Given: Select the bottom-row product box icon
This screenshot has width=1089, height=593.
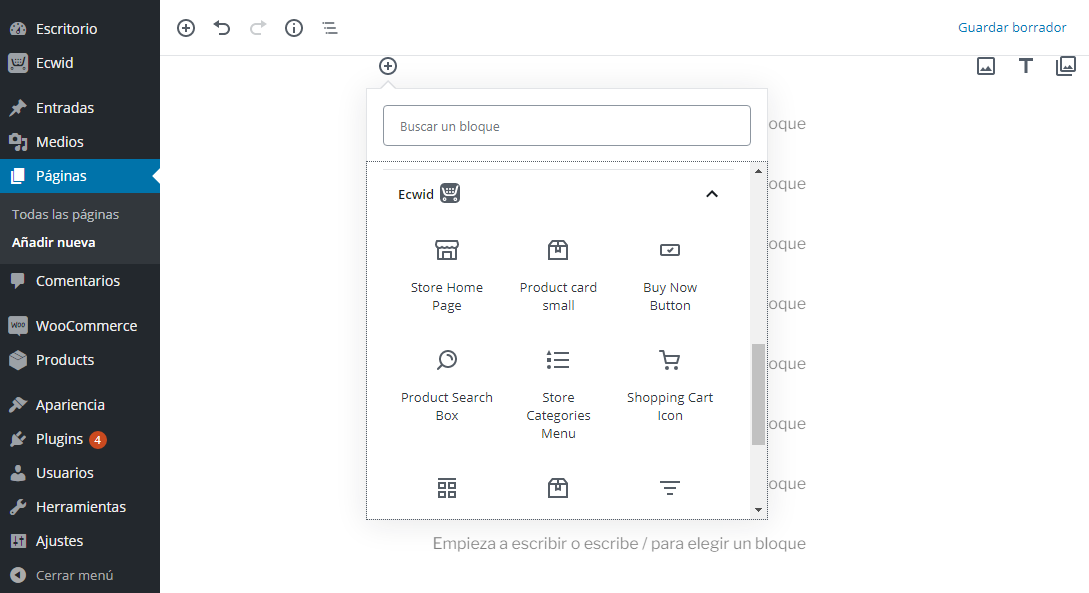Looking at the screenshot, I should coord(558,488).
